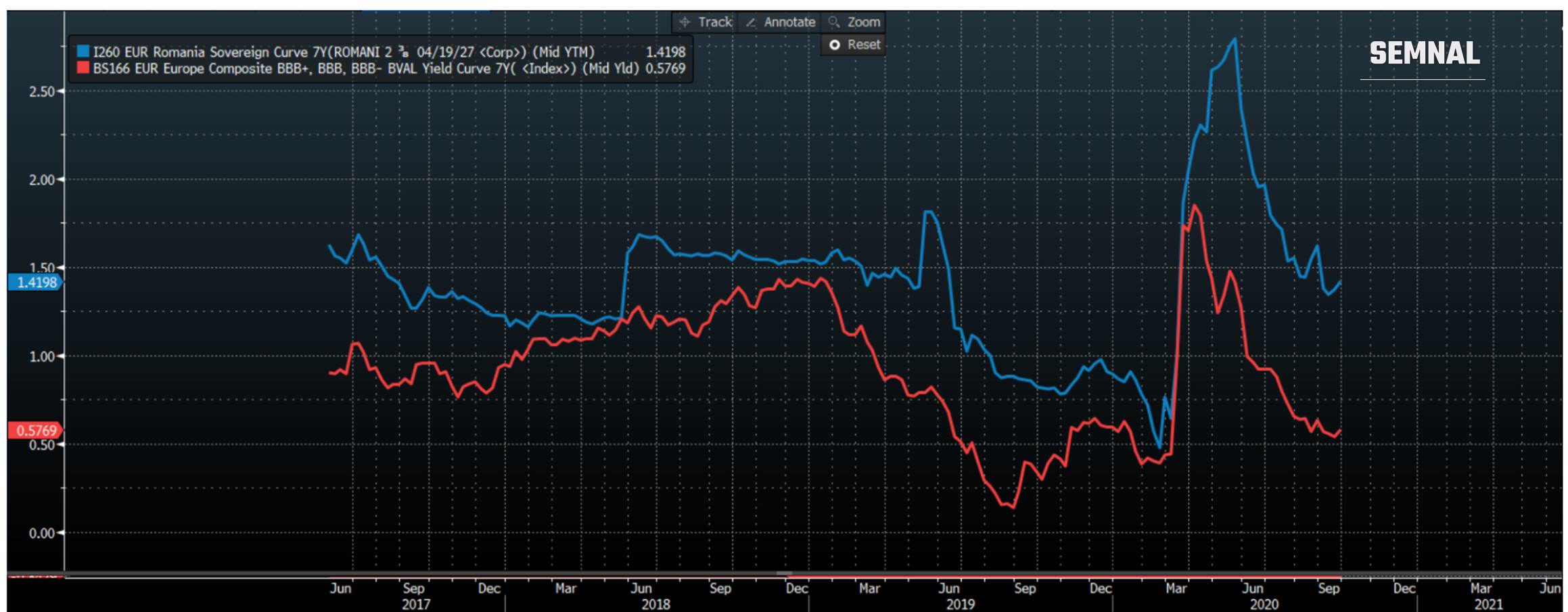Viewport: 1568px width, 612px height.
Task: Click the blue 1.4198 axis value tag
Action: (x=35, y=282)
